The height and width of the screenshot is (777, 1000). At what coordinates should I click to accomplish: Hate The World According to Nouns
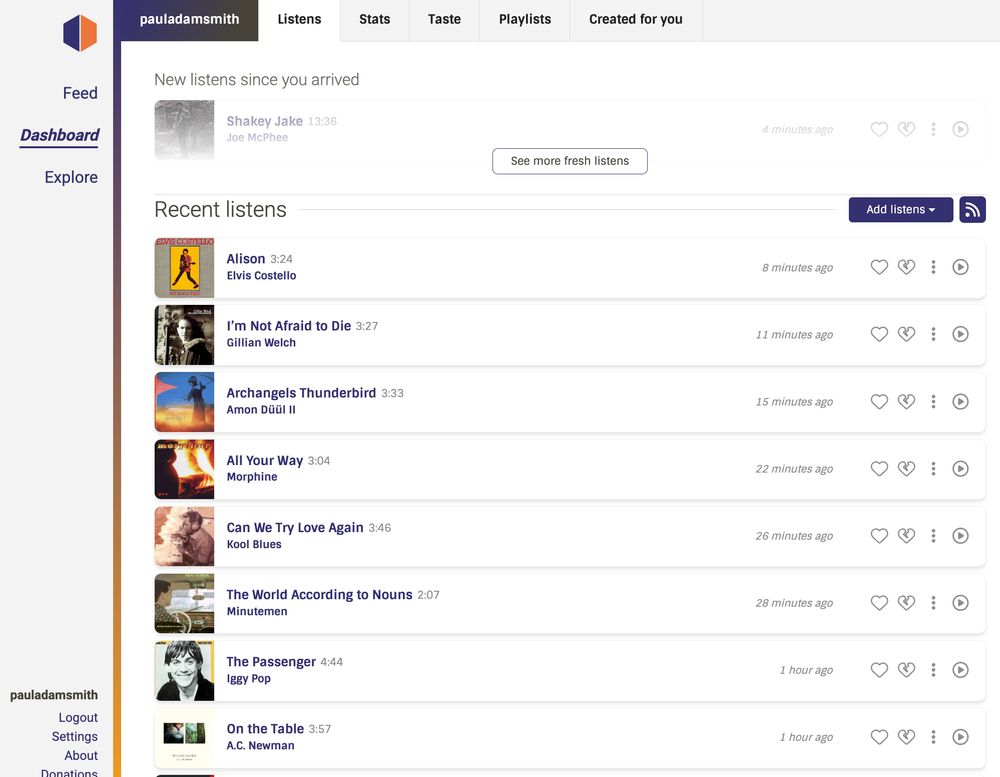[x=906, y=602]
